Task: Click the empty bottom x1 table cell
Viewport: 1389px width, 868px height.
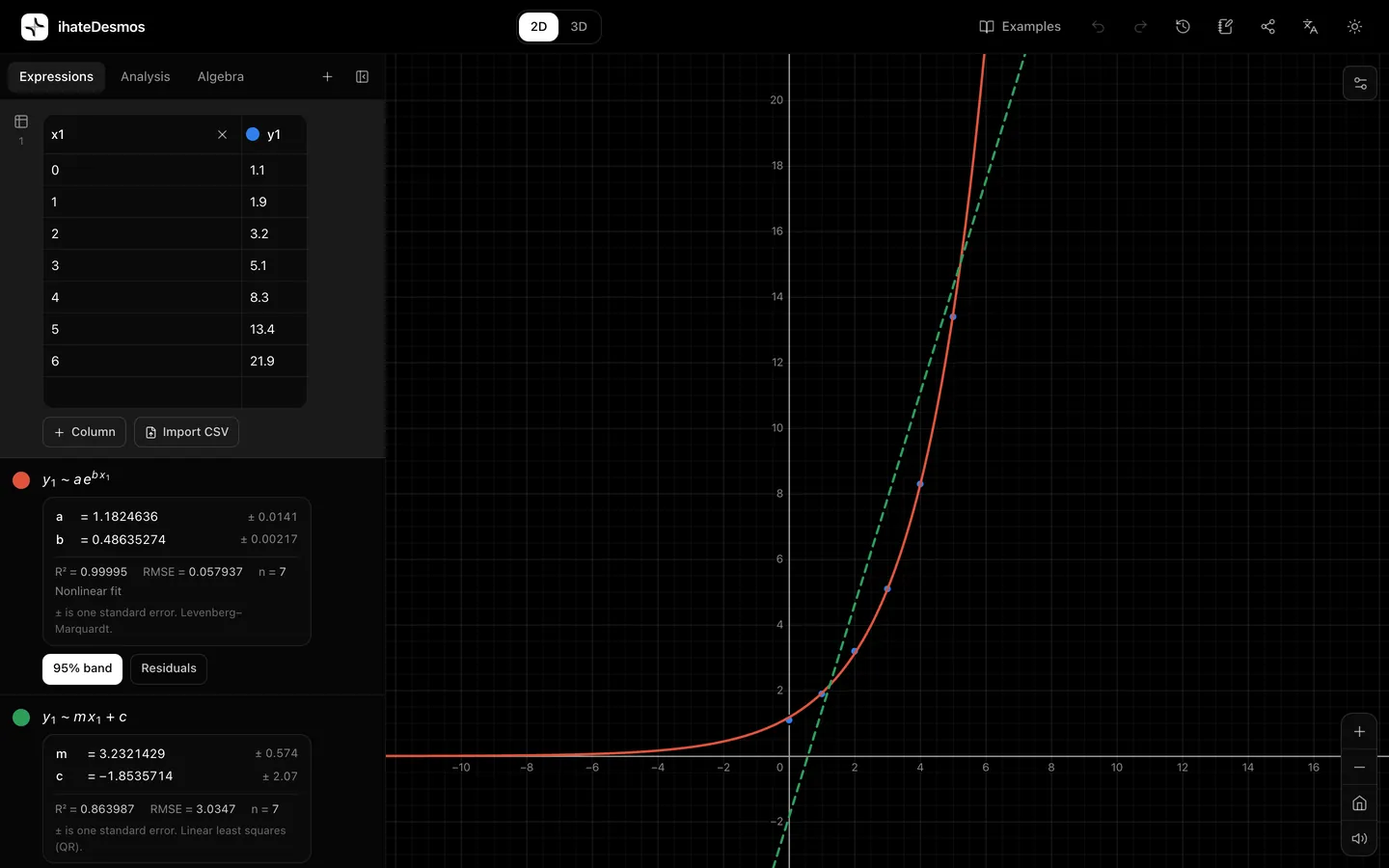Action: (143, 392)
